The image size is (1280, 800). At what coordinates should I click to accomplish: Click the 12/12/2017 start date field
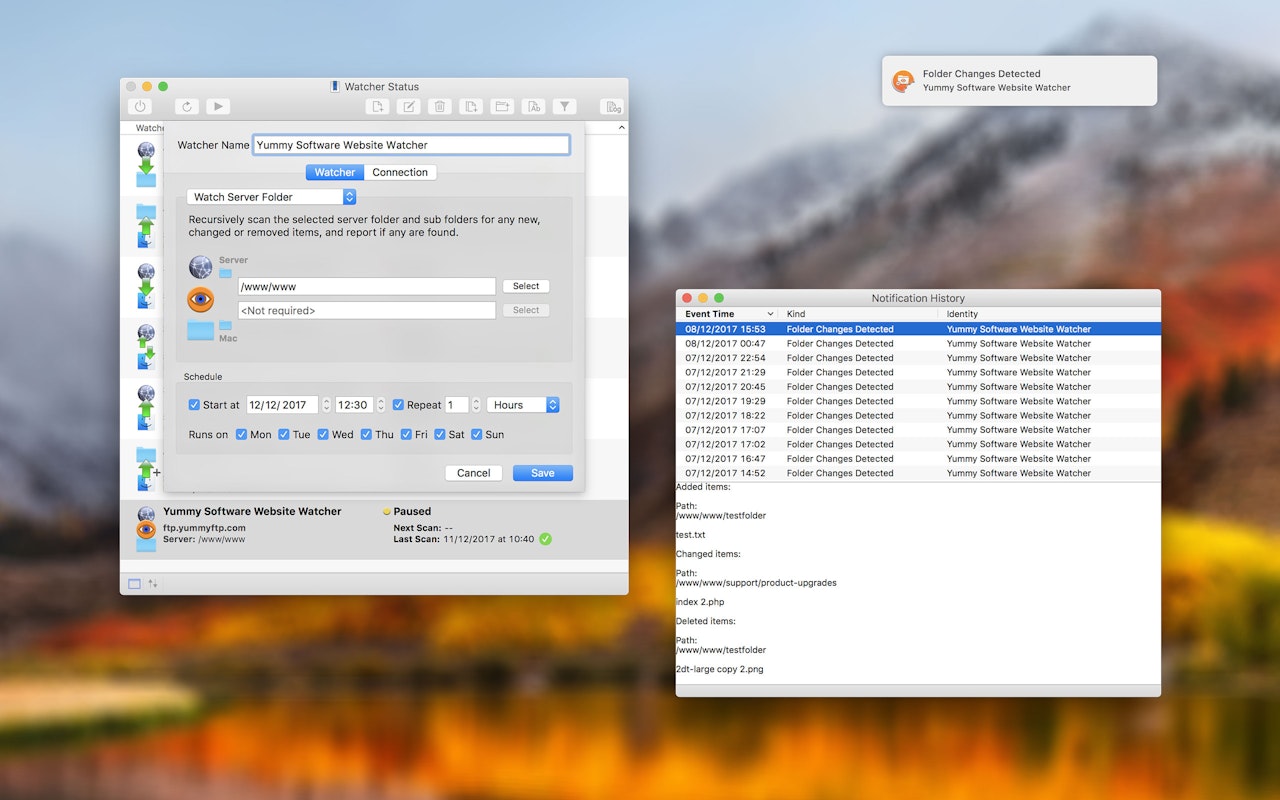tap(282, 405)
